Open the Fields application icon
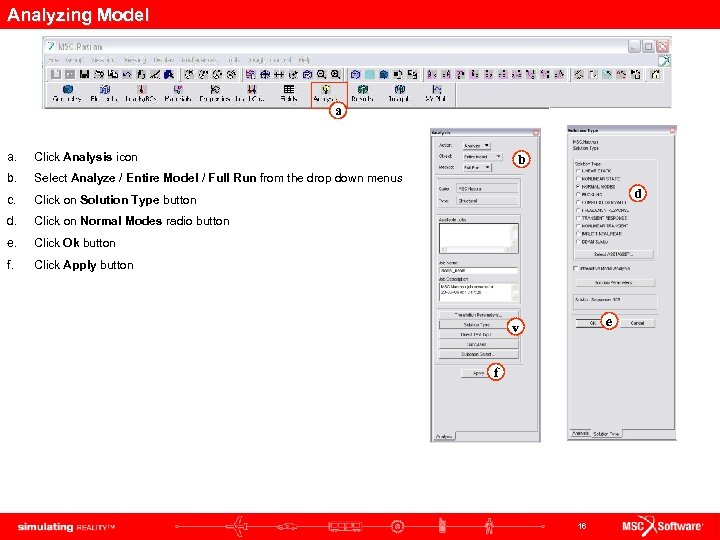 pos(289,93)
